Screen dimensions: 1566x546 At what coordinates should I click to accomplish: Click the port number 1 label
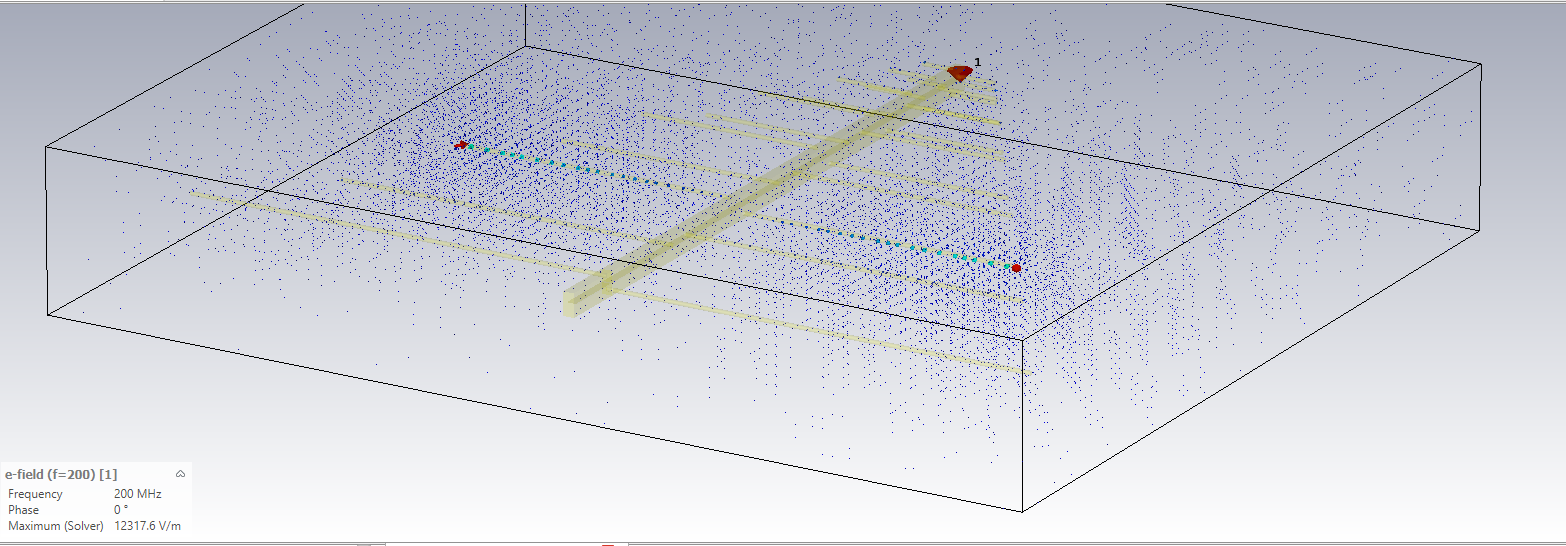977,62
